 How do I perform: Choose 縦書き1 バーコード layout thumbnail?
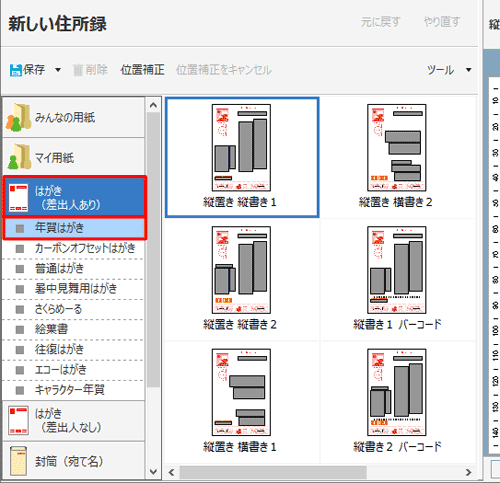pyautogui.click(x=396, y=270)
